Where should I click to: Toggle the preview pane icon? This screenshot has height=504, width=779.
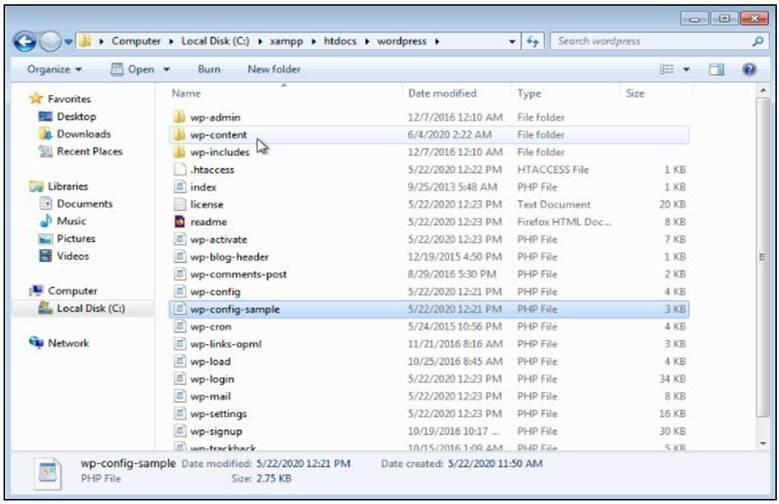coord(716,69)
